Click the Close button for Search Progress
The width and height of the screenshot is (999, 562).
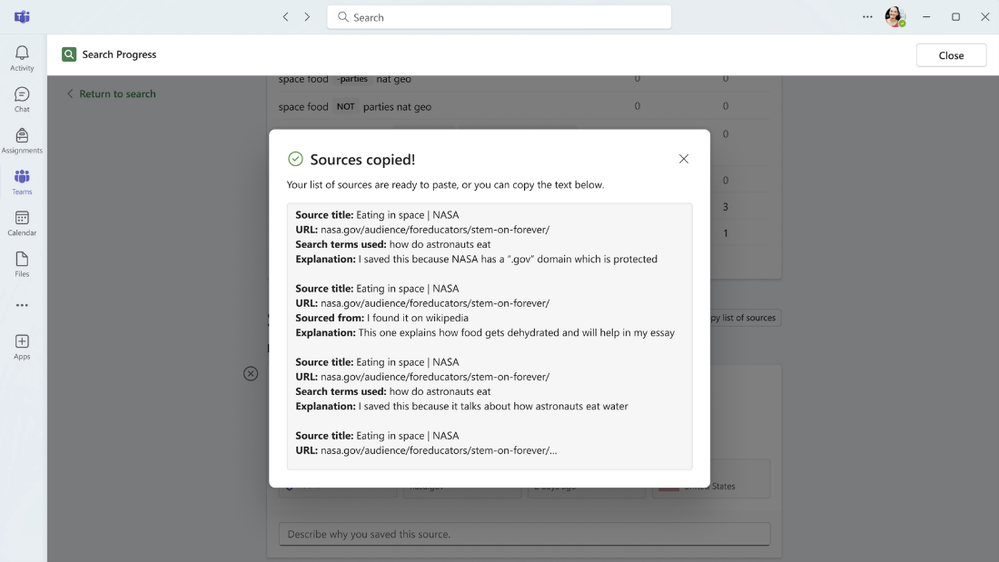(951, 55)
